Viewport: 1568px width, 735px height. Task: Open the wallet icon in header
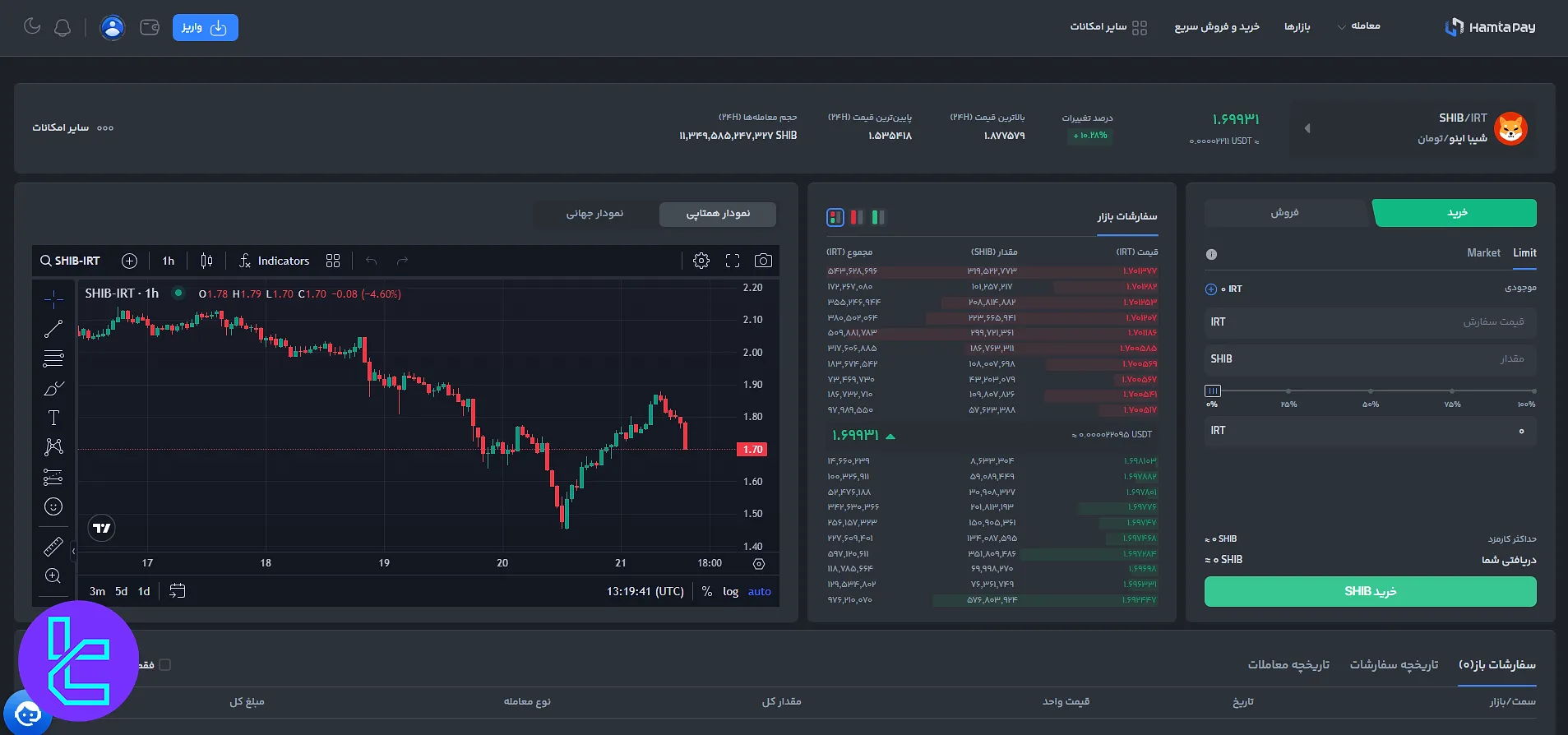[150, 27]
